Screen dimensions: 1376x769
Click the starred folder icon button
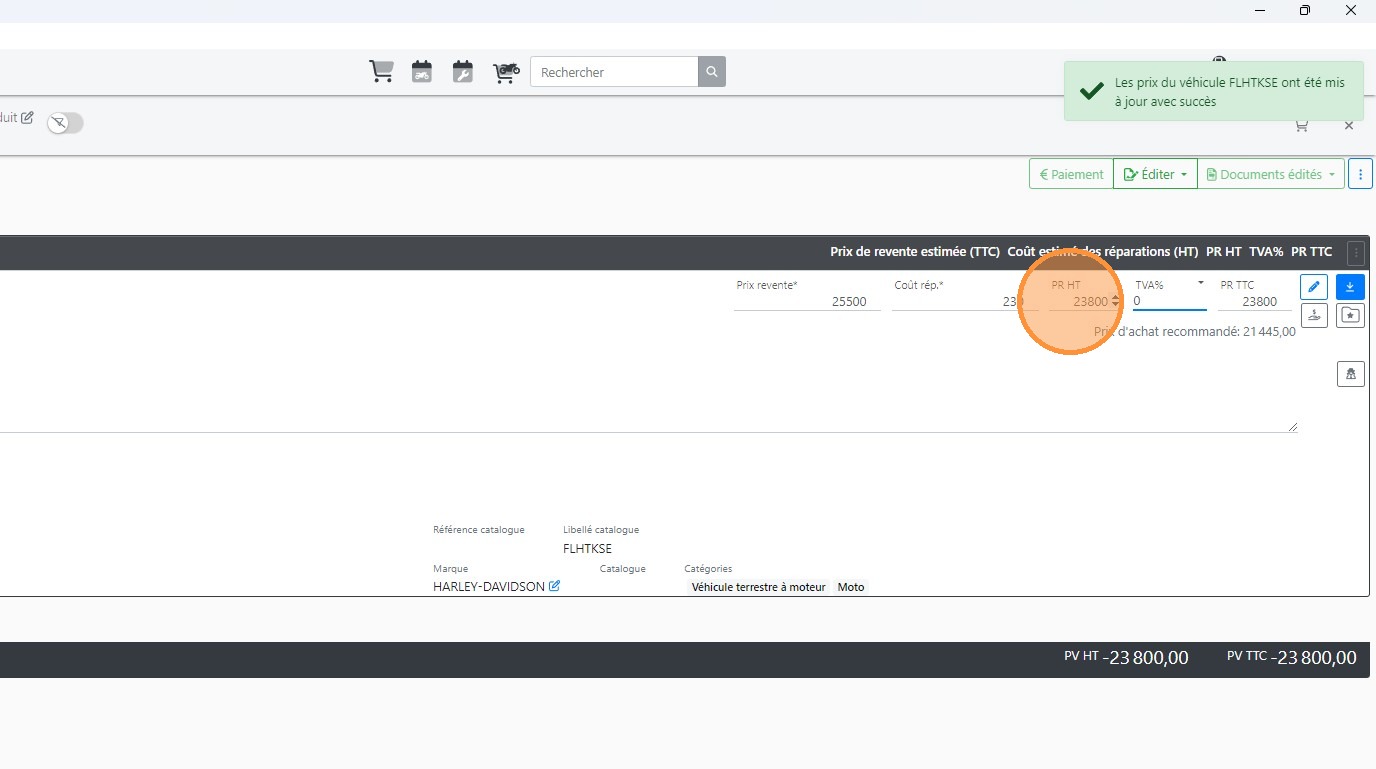1351,315
